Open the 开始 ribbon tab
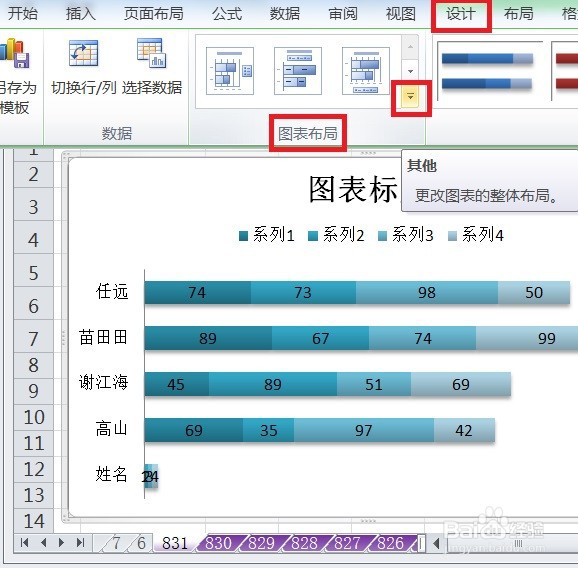This screenshot has width=578, height=568. pyautogui.click(x=23, y=14)
